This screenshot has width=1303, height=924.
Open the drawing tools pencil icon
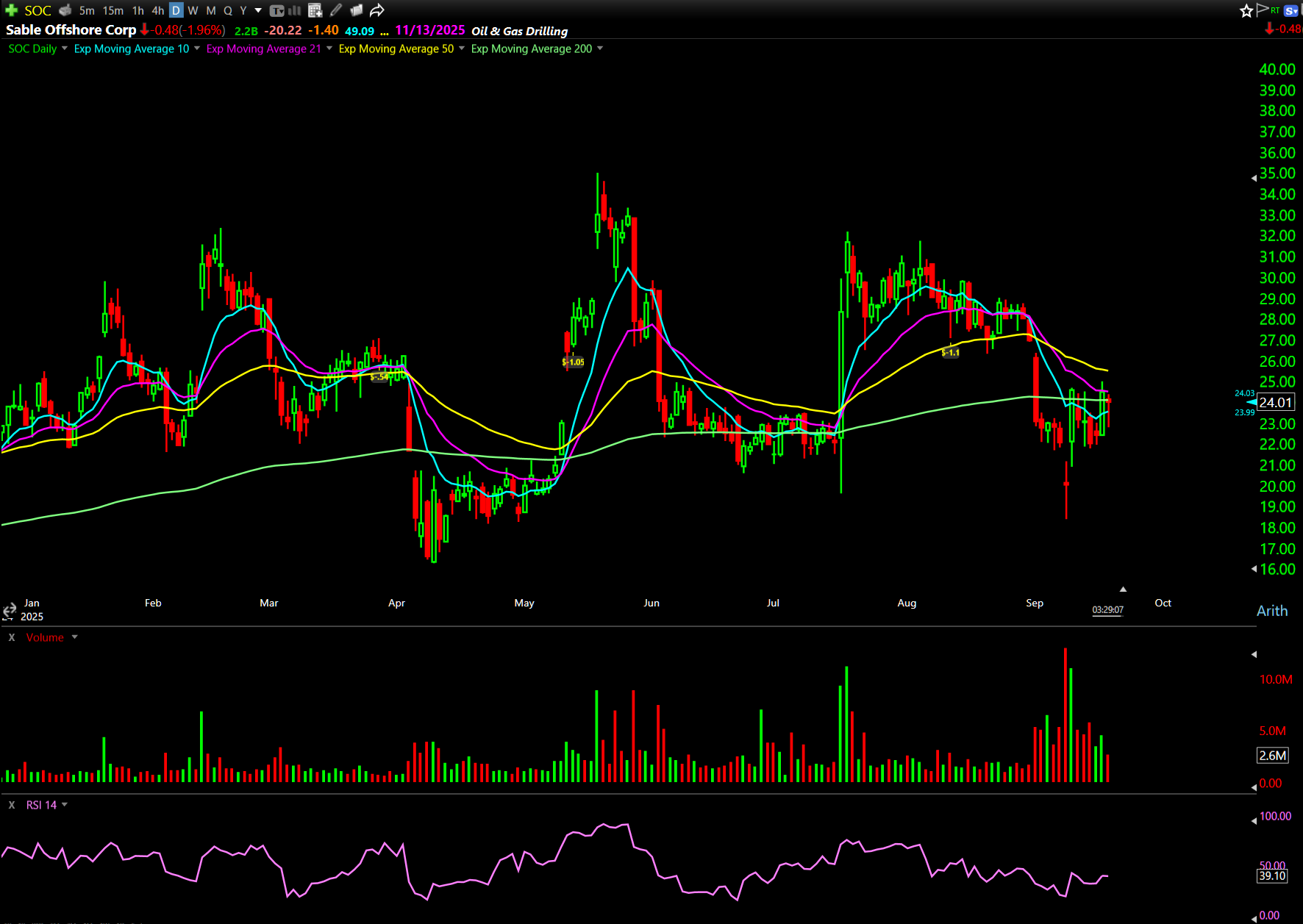click(336, 10)
